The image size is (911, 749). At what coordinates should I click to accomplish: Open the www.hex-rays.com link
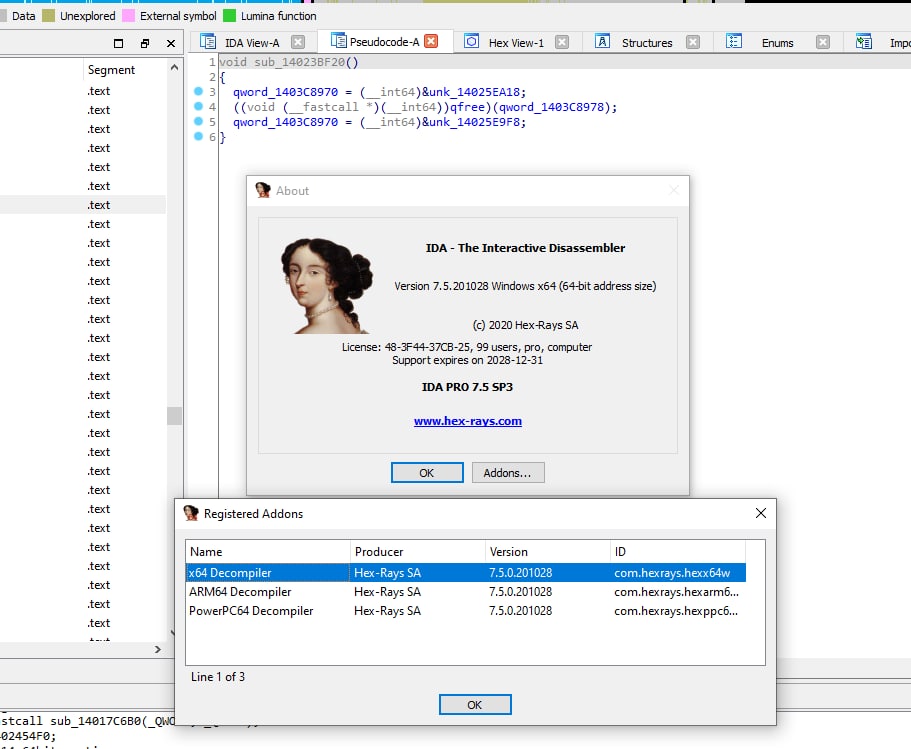pyautogui.click(x=468, y=421)
